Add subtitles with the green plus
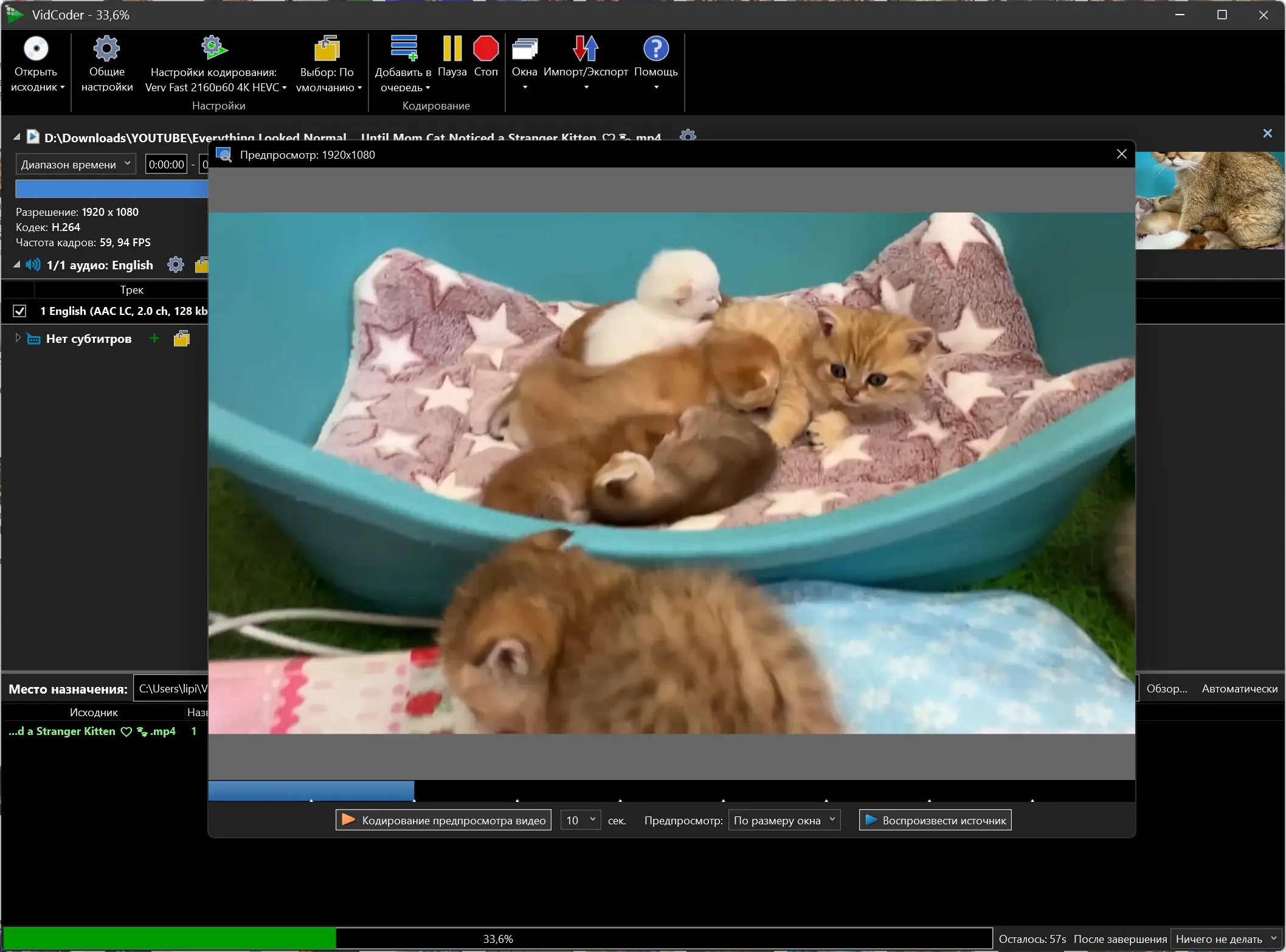 click(x=154, y=339)
